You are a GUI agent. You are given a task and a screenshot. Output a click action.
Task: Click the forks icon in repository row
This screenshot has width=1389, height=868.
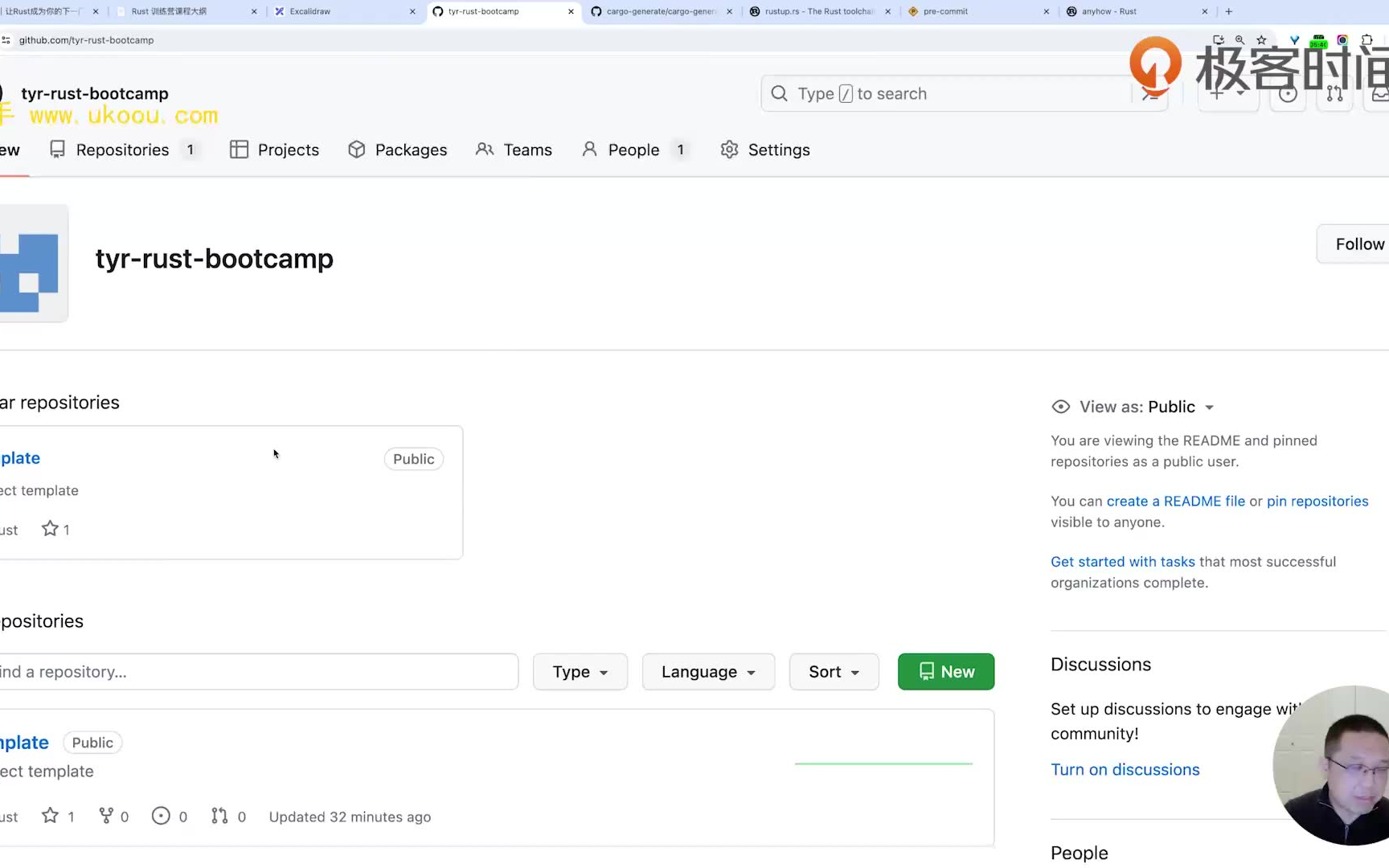tap(105, 816)
